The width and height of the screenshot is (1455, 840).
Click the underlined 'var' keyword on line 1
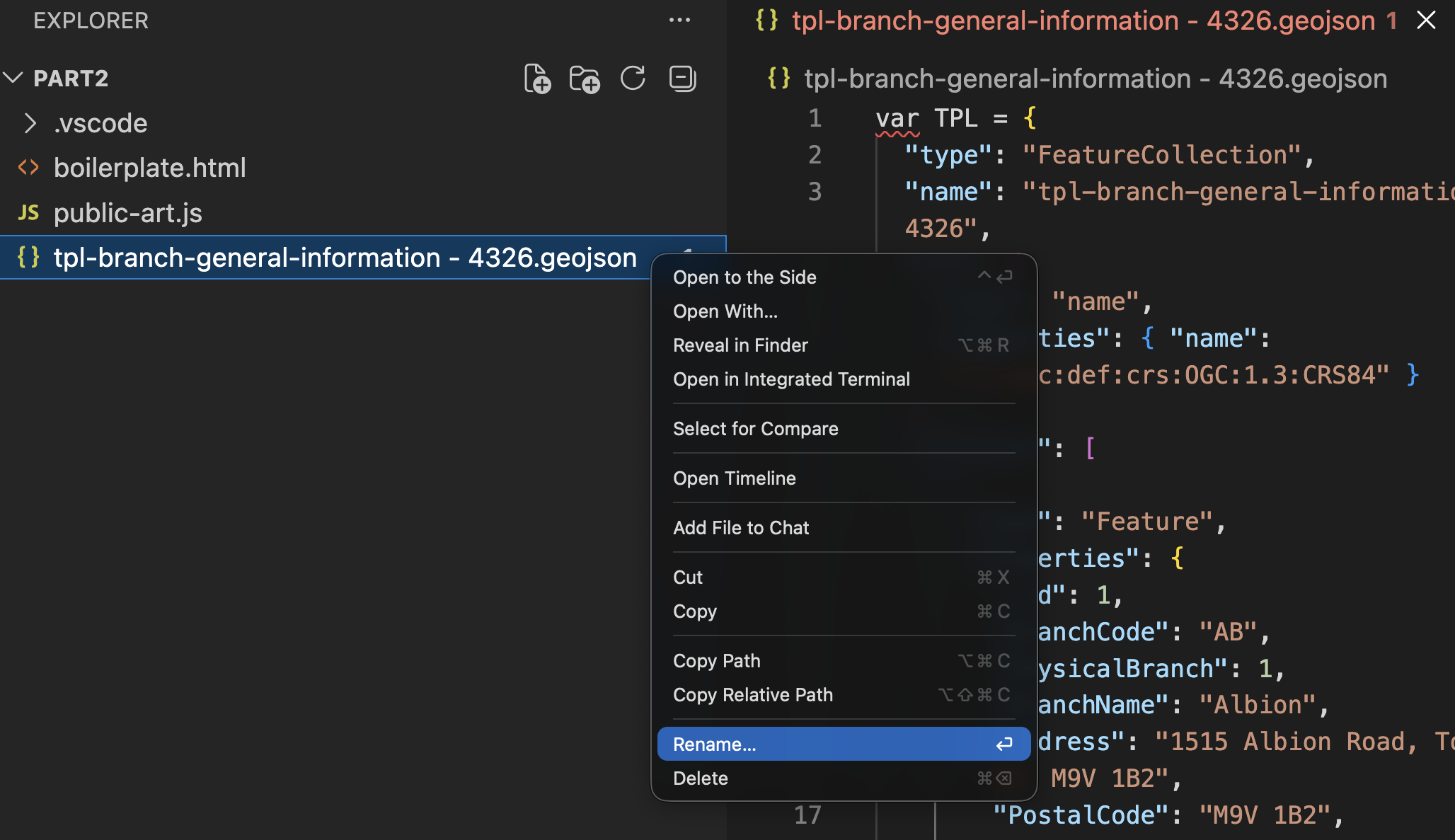pyautogui.click(x=897, y=118)
